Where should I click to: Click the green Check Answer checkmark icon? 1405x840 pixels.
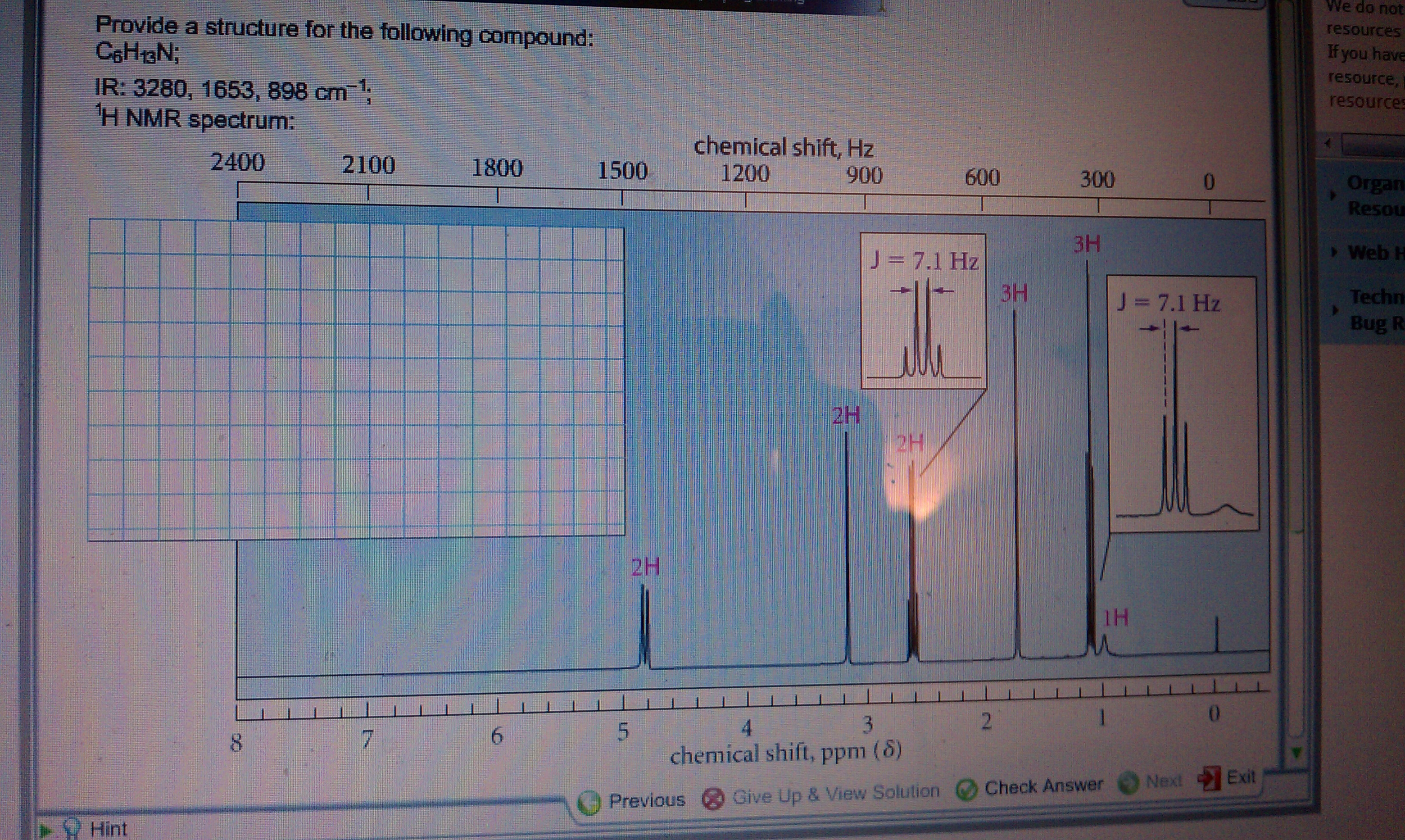(967, 790)
